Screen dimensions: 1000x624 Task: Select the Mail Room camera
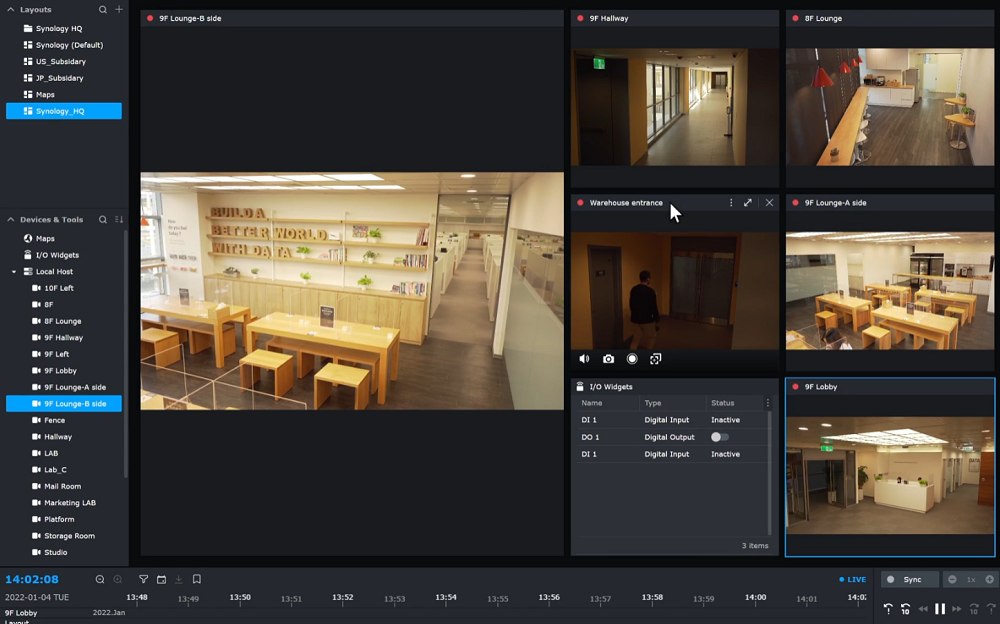[x=64, y=486]
